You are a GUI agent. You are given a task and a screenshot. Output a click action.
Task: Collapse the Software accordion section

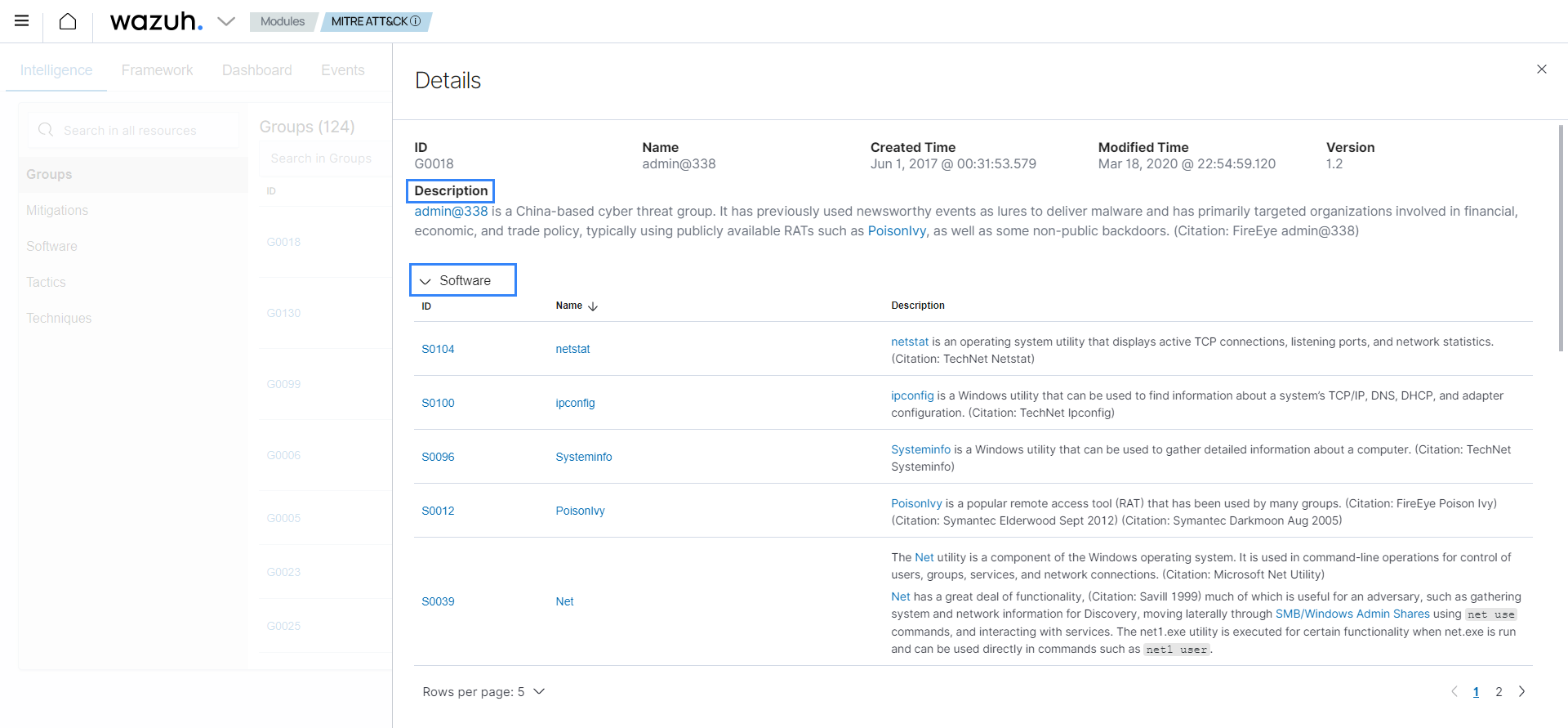463,280
